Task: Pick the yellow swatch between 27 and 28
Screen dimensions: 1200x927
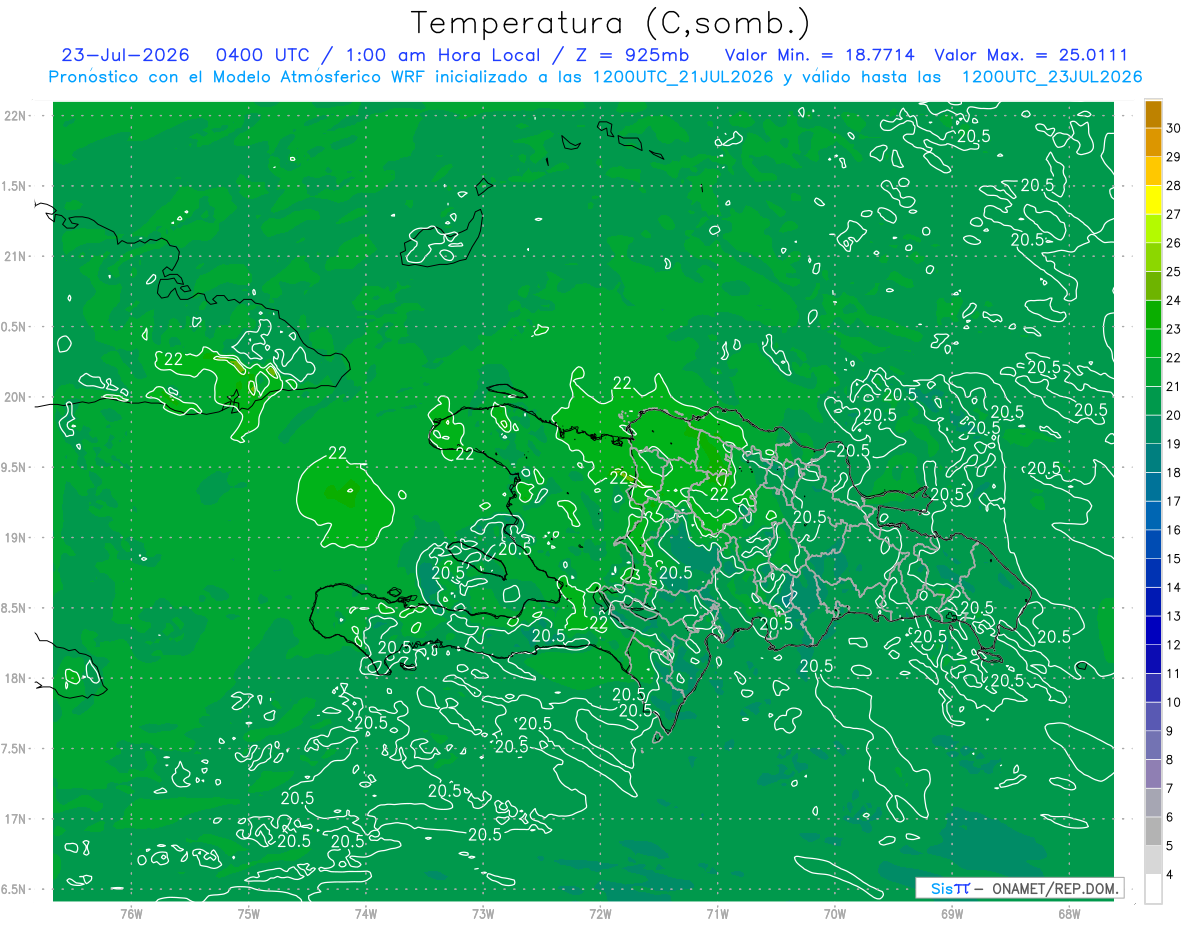Action: coord(1154,200)
